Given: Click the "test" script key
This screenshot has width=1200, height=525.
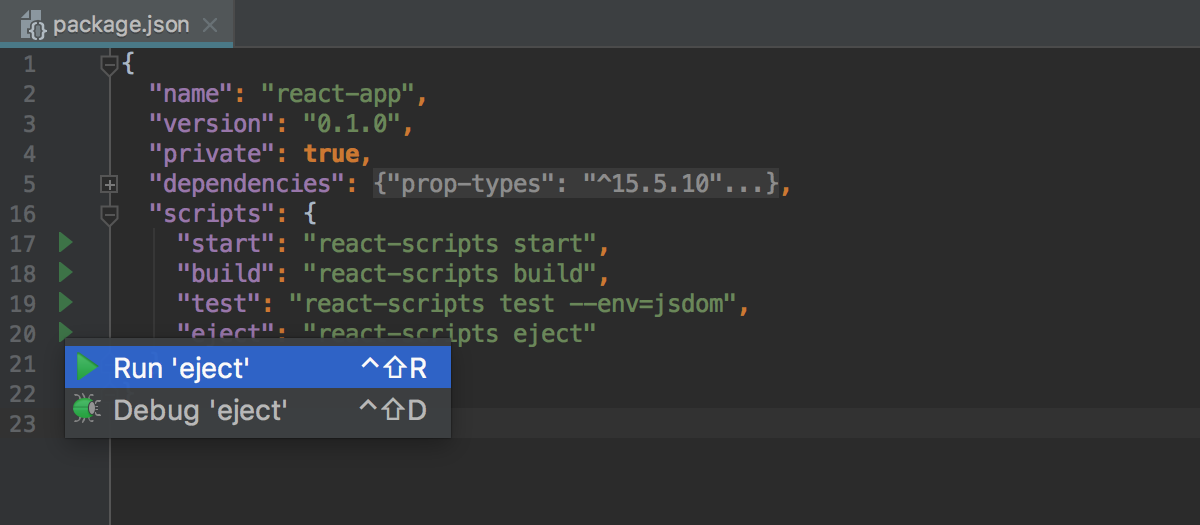Looking at the screenshot, I should [218, 304].
